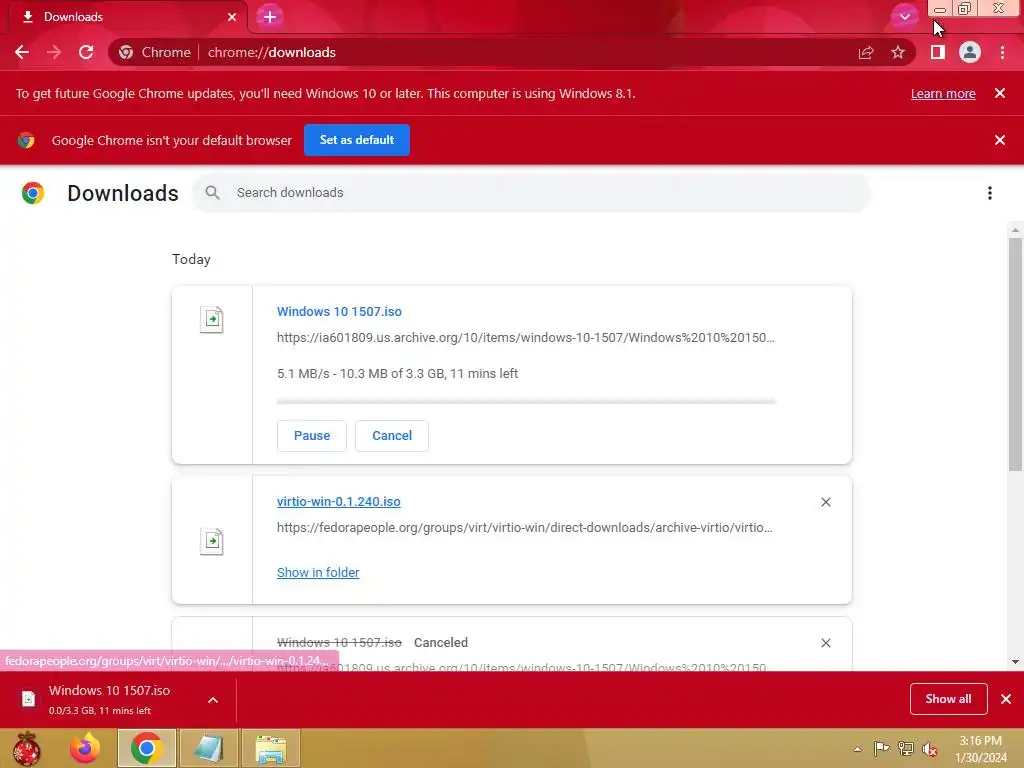Screen dimensions: 1024x768
Task: Click the Action Center flag icon
Action: click(x=882, y=749)
